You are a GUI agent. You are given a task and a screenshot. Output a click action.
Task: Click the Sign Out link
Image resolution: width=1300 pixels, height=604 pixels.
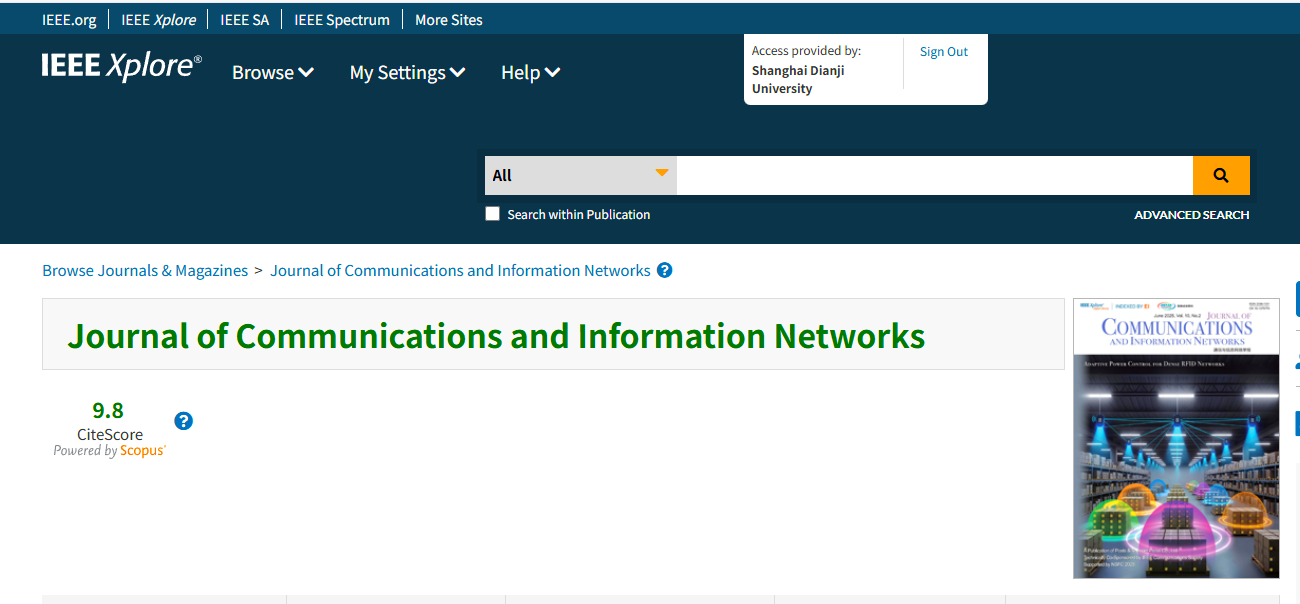[944, 52]
